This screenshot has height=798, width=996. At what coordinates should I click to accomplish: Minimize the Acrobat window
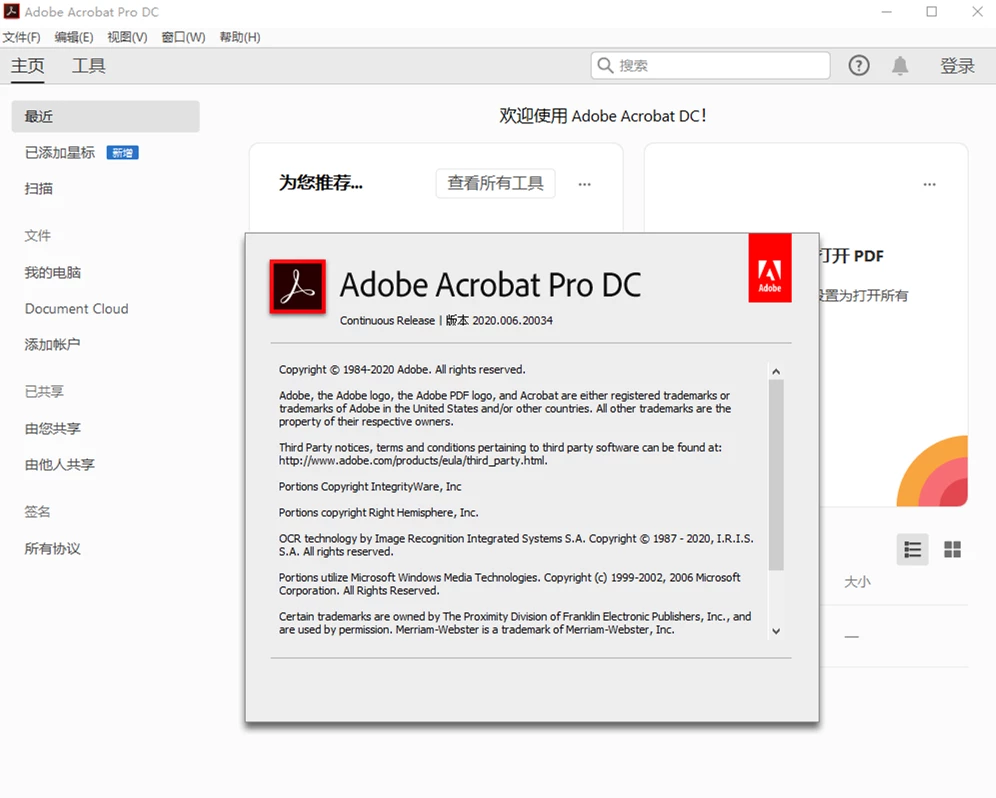(x=887, y=11)
